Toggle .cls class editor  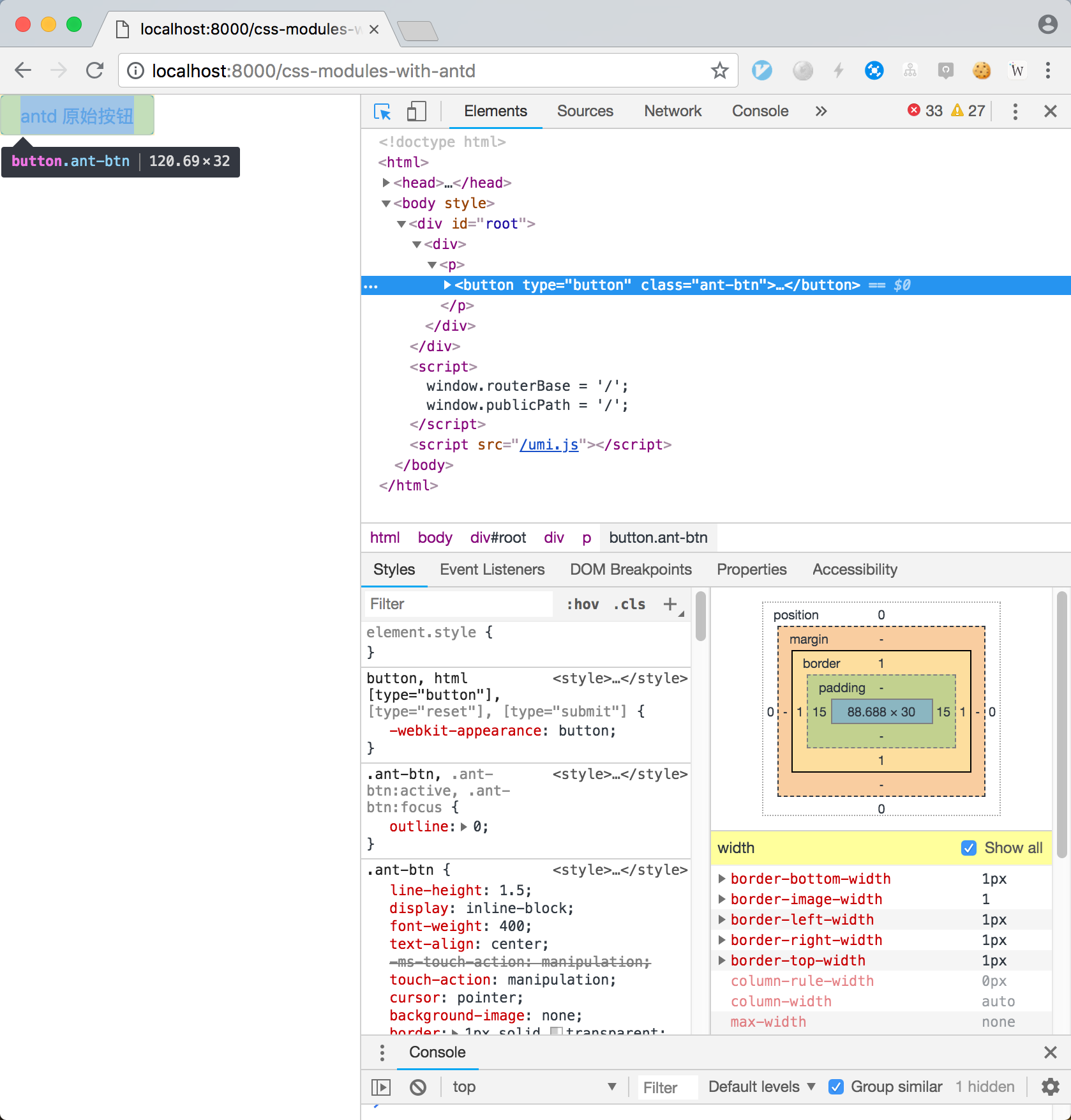(629, 604)
